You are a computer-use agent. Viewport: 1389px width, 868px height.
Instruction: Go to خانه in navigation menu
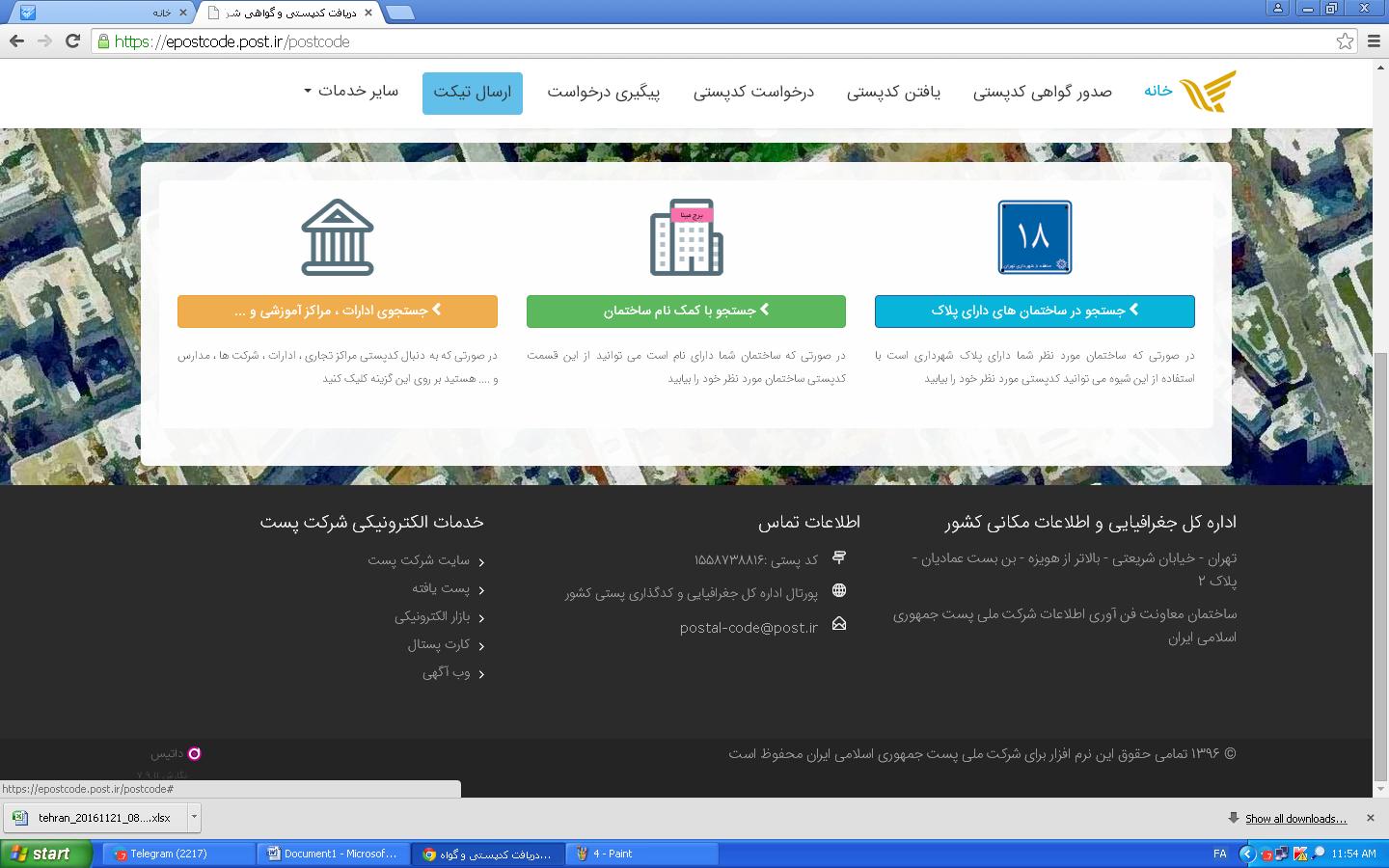pyautogui.click(x=1158, y=91)
